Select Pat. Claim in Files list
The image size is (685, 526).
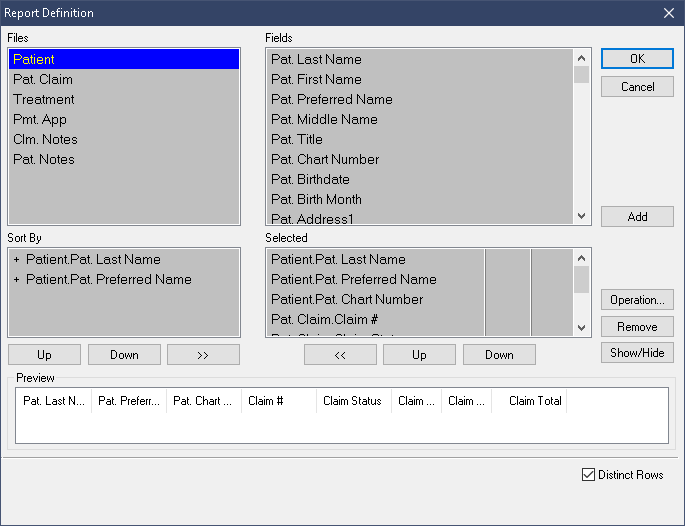43,79
